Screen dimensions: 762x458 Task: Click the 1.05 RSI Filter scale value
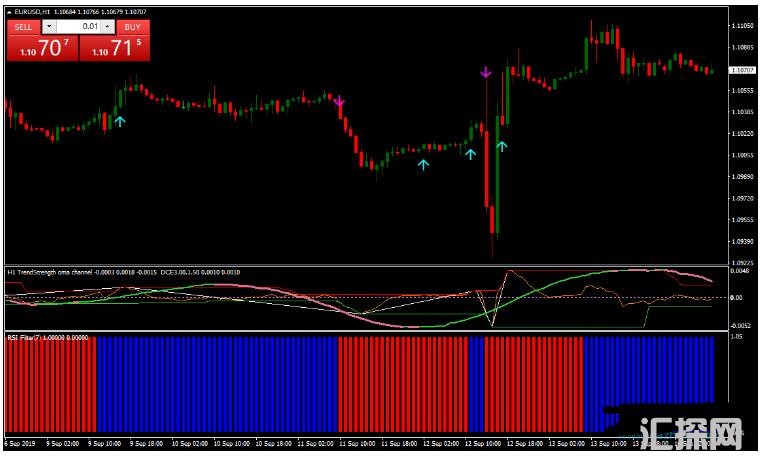click(x=736, y=336)
